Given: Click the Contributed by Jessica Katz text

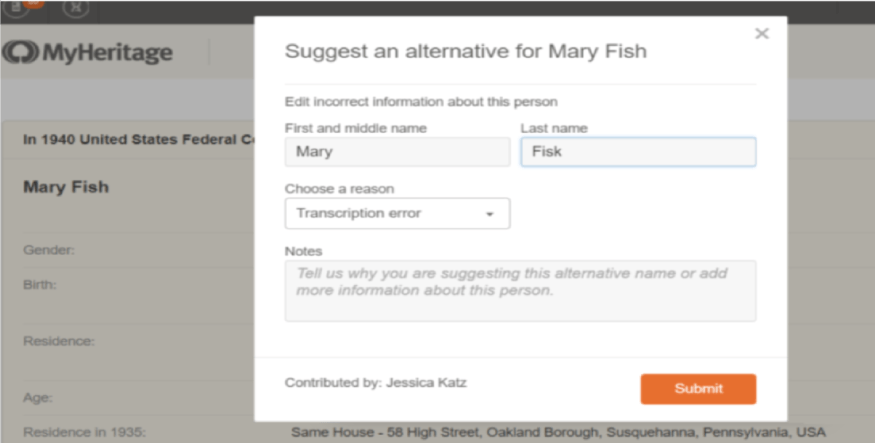Looking at the screenshot, I should point(376,383).
